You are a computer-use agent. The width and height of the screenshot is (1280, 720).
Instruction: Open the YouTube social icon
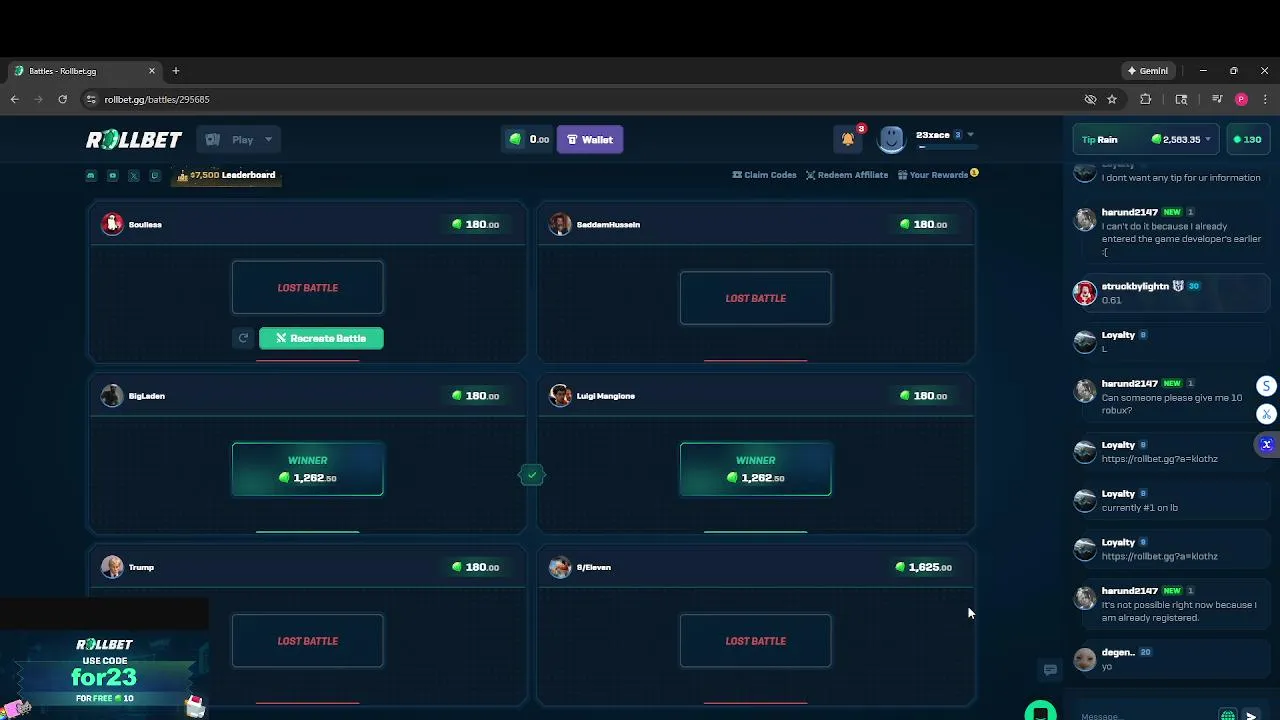pyautogui.click(x=112, y=175)
